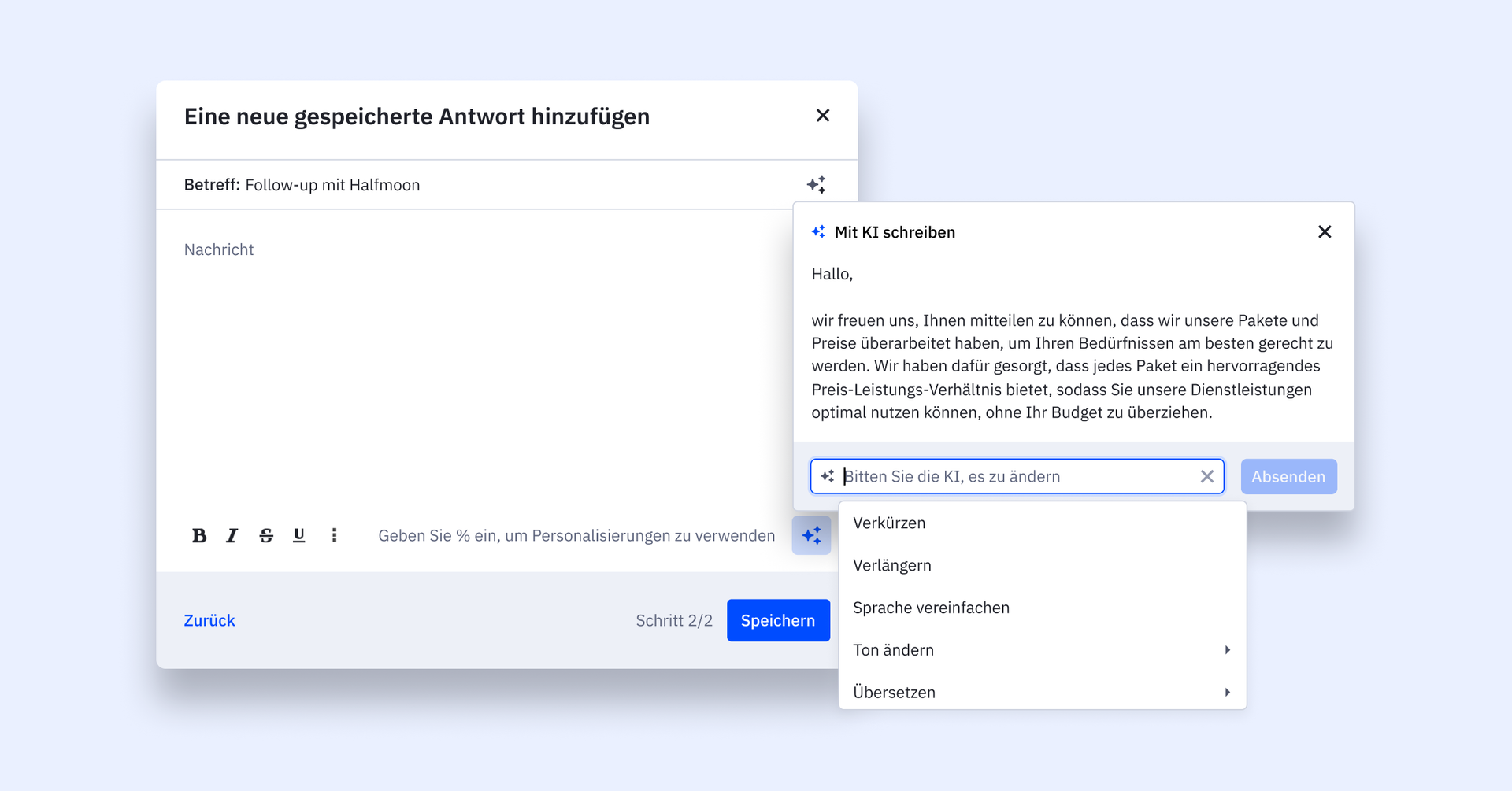Close the gespeicherte Antwort dialog
The height and width of the screenshot is (791, 1512).
coord(823,116)
